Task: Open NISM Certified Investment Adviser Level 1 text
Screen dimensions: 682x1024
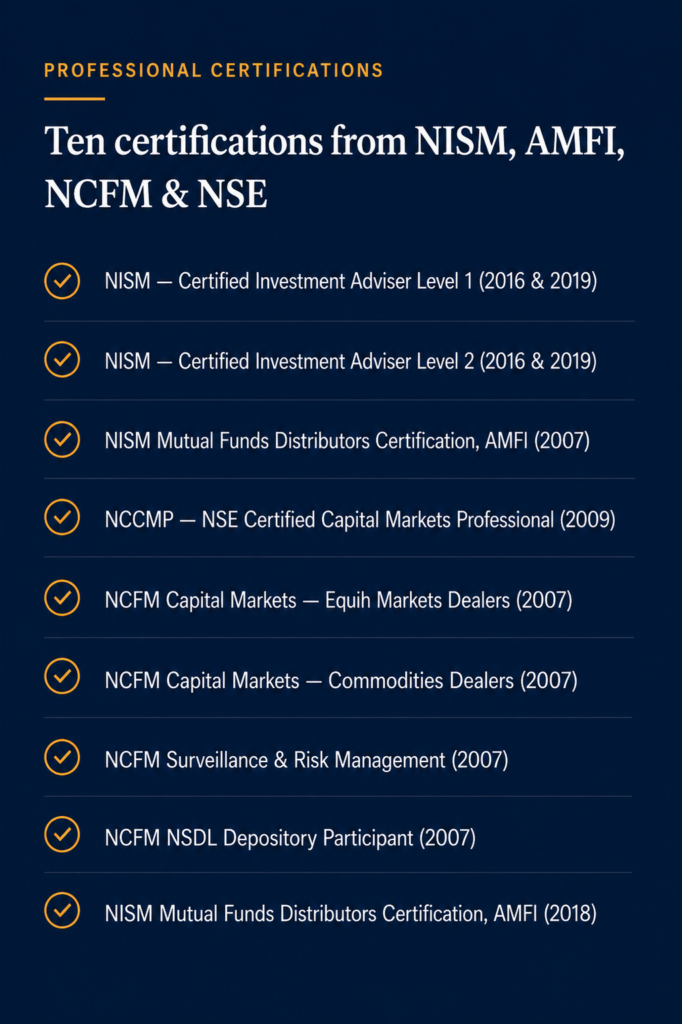Action: 351,281
